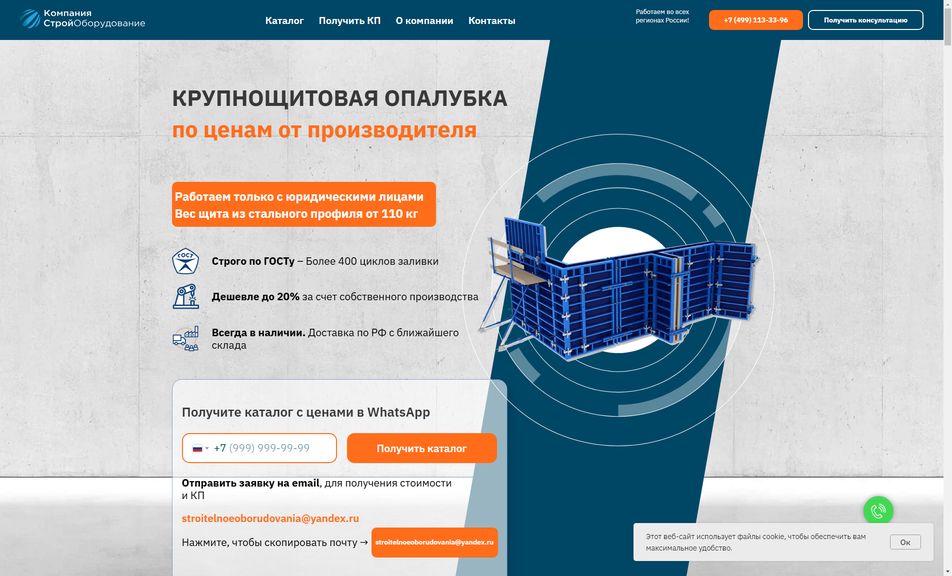Click text по ценам от производителя

pos(324,130)
